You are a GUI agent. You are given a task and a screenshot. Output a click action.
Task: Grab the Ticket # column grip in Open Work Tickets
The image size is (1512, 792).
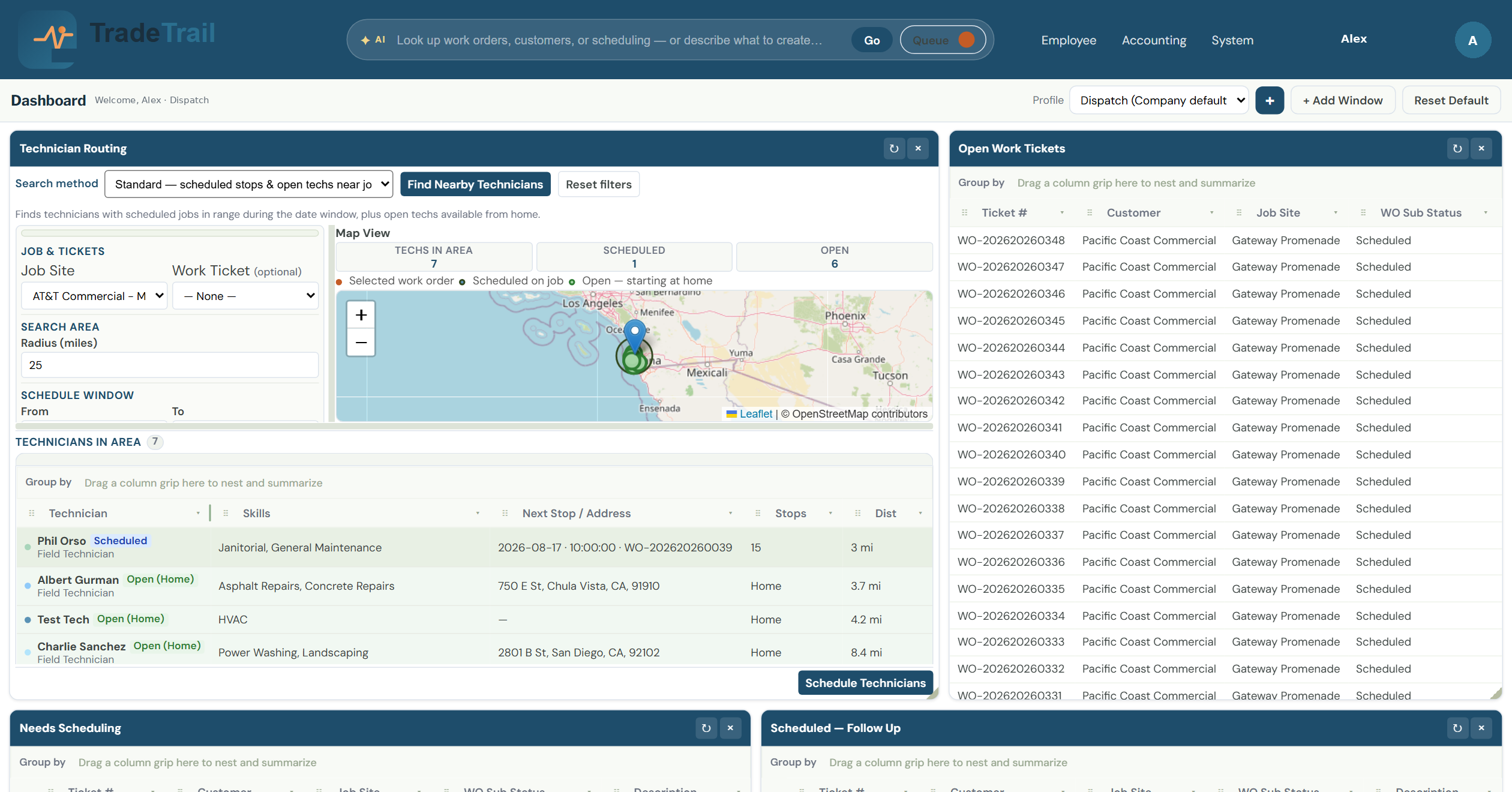965,213
